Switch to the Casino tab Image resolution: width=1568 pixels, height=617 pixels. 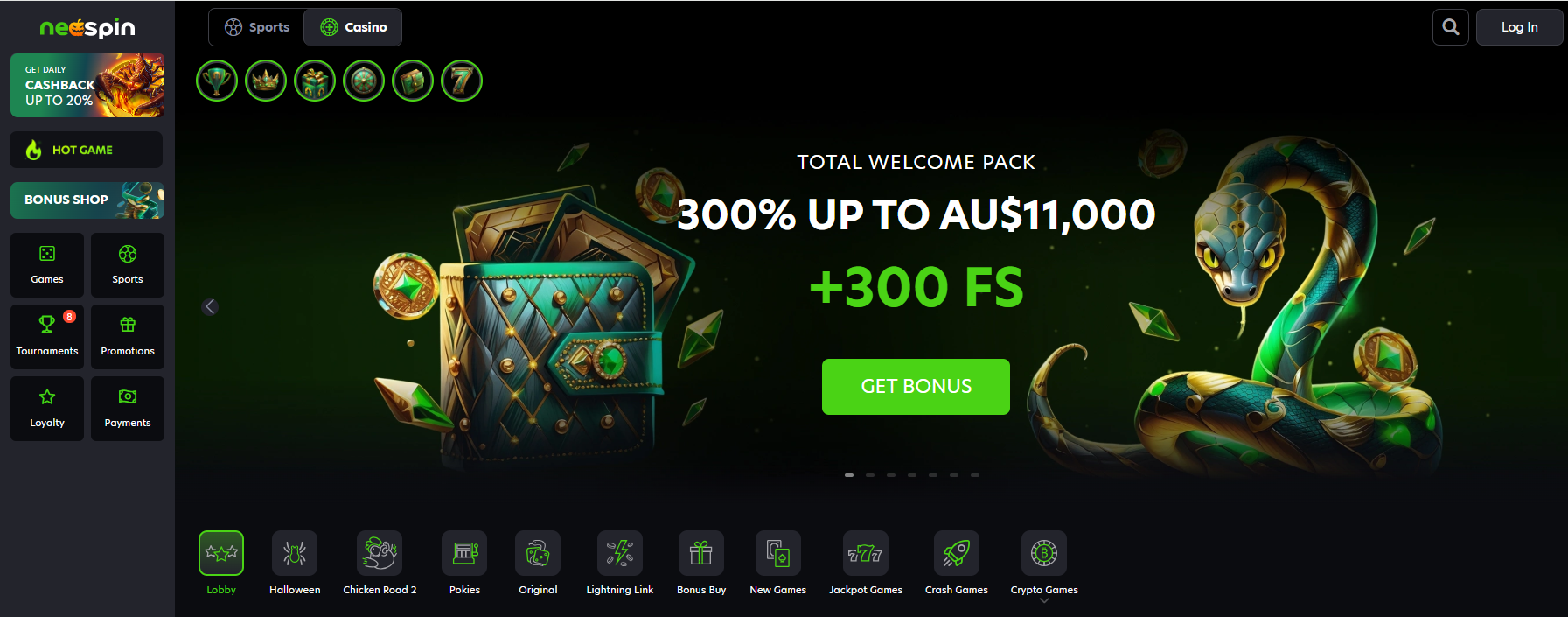click(353, 27)
